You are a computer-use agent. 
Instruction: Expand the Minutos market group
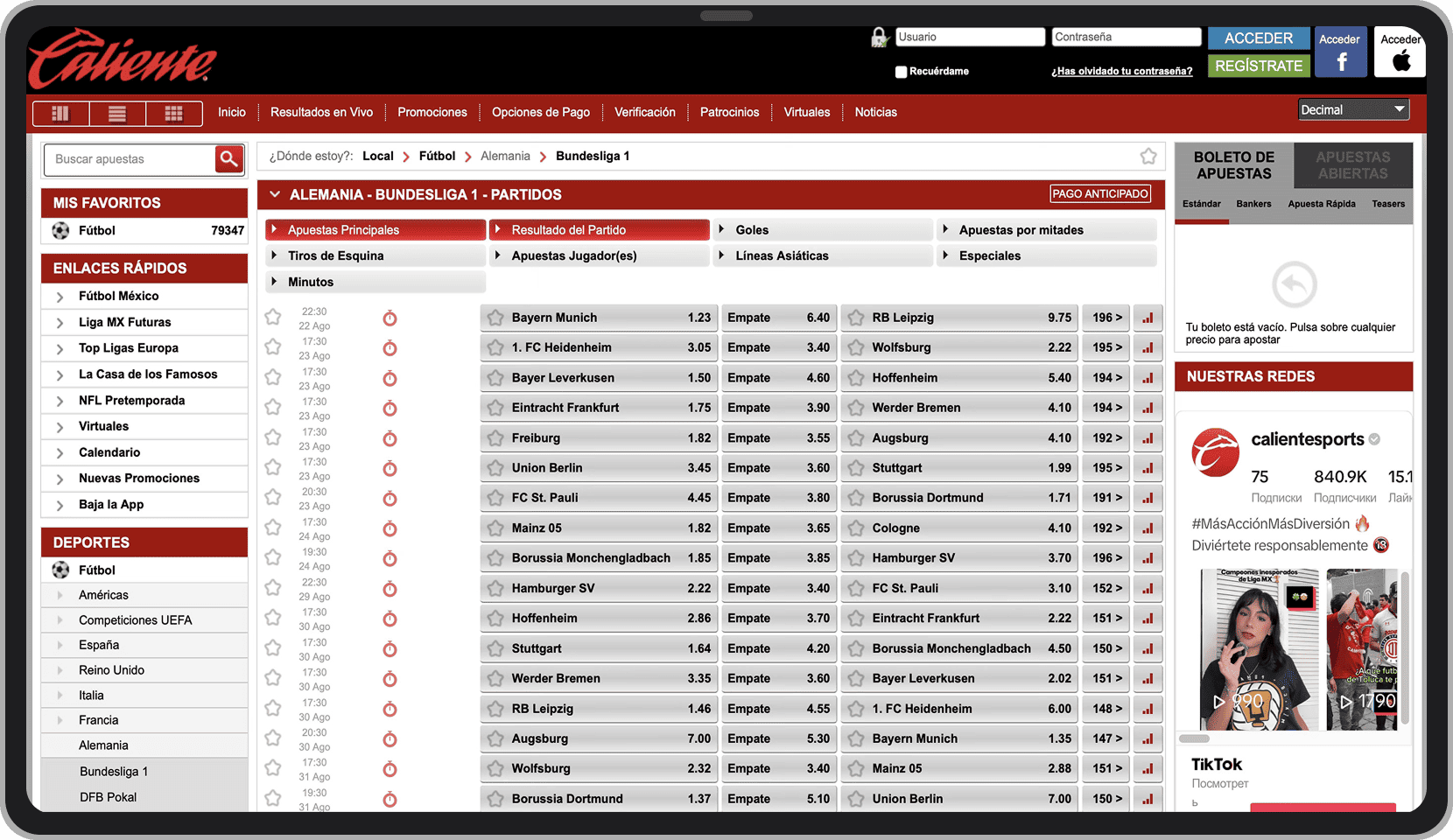click(x=376, y=282)
